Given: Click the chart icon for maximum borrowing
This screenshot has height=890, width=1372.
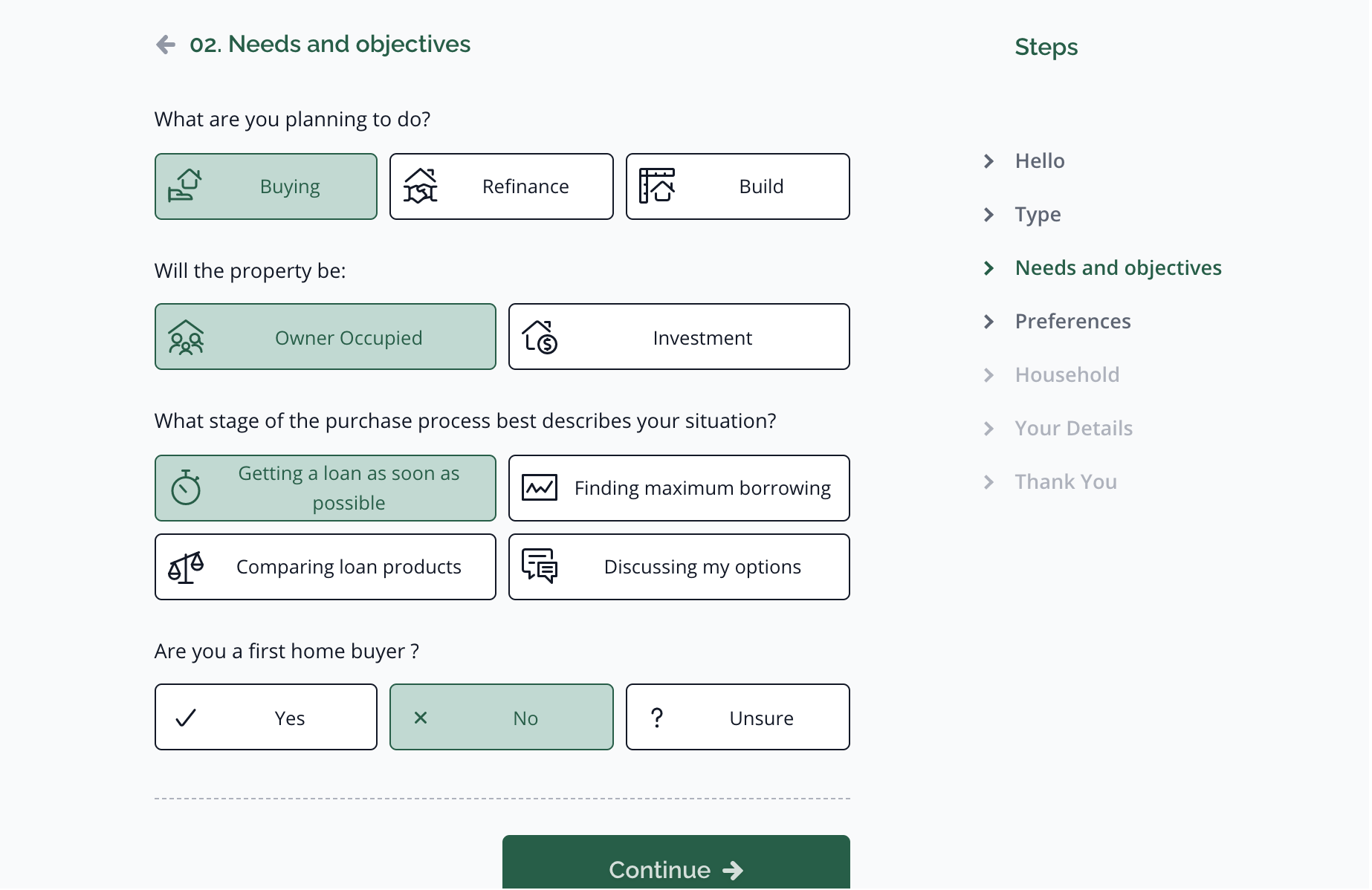Looking at the screenshot, I should click(540, 487).
